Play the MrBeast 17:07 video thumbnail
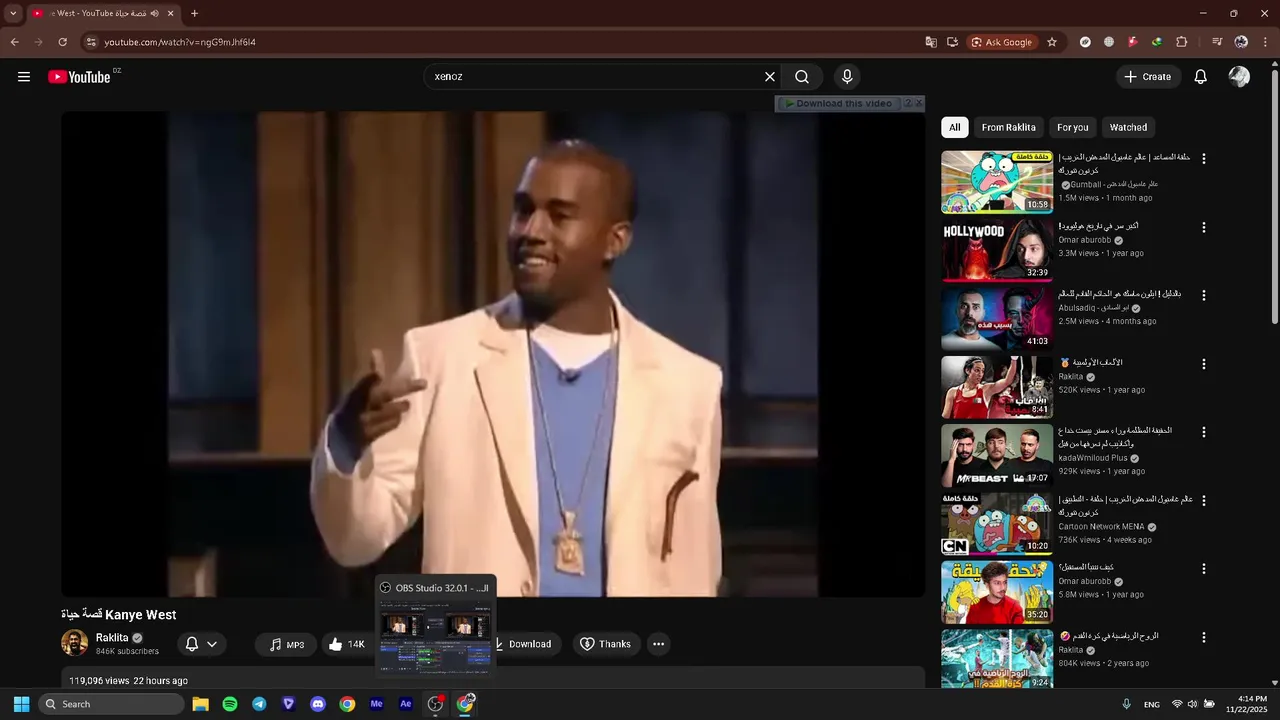1280x720 pixels. [997, 455]
